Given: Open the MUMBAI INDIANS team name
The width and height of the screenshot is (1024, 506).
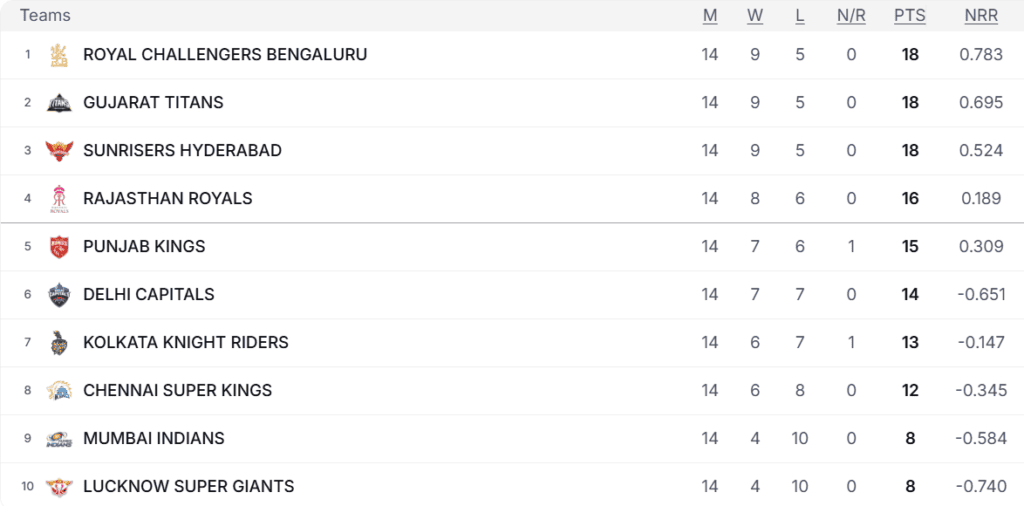Looking at the screenshot, I should pyautogui.click(x=154, y=438).
